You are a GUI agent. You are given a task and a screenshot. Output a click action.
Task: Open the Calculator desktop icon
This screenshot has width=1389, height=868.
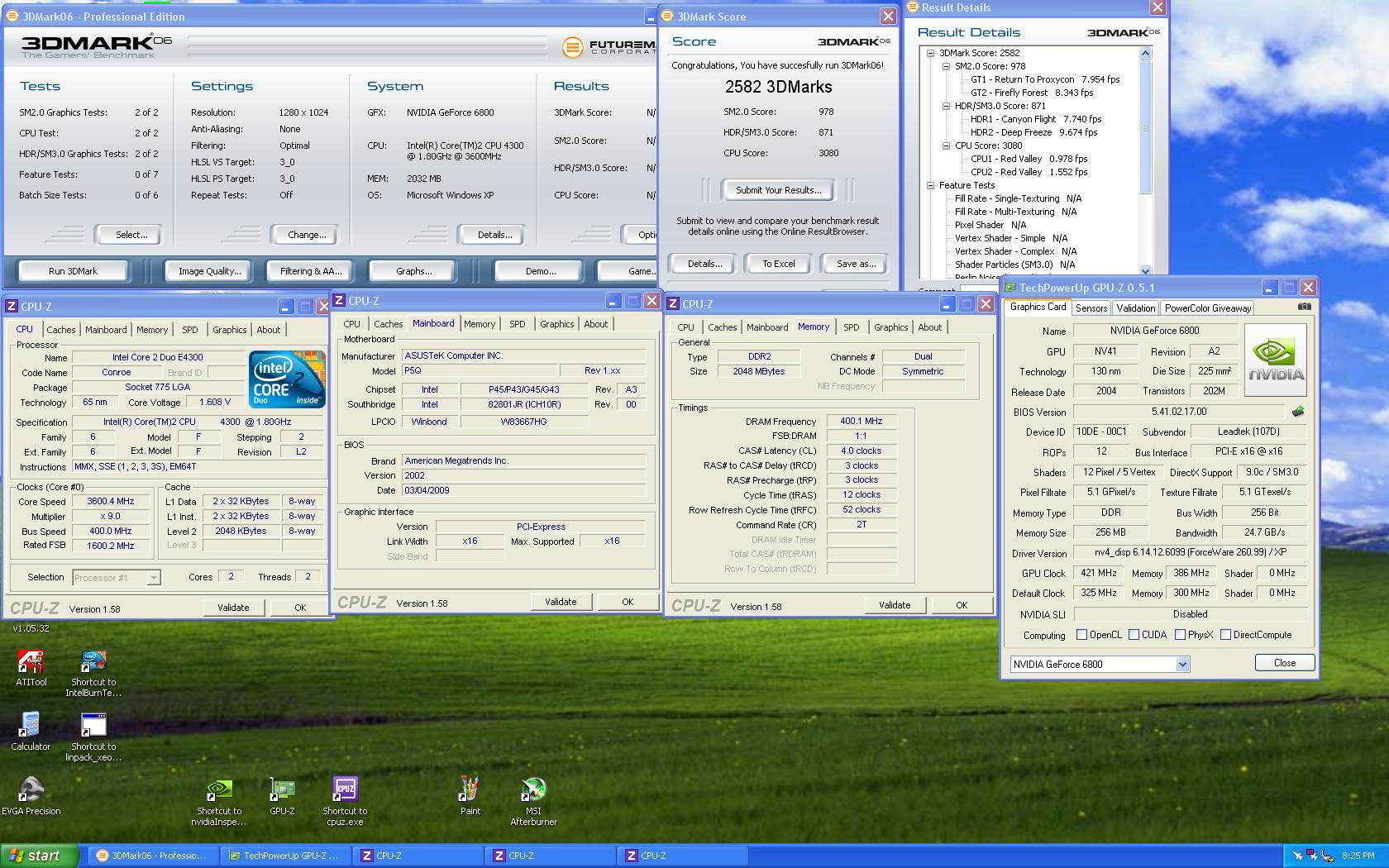click(x=31, y=732)
